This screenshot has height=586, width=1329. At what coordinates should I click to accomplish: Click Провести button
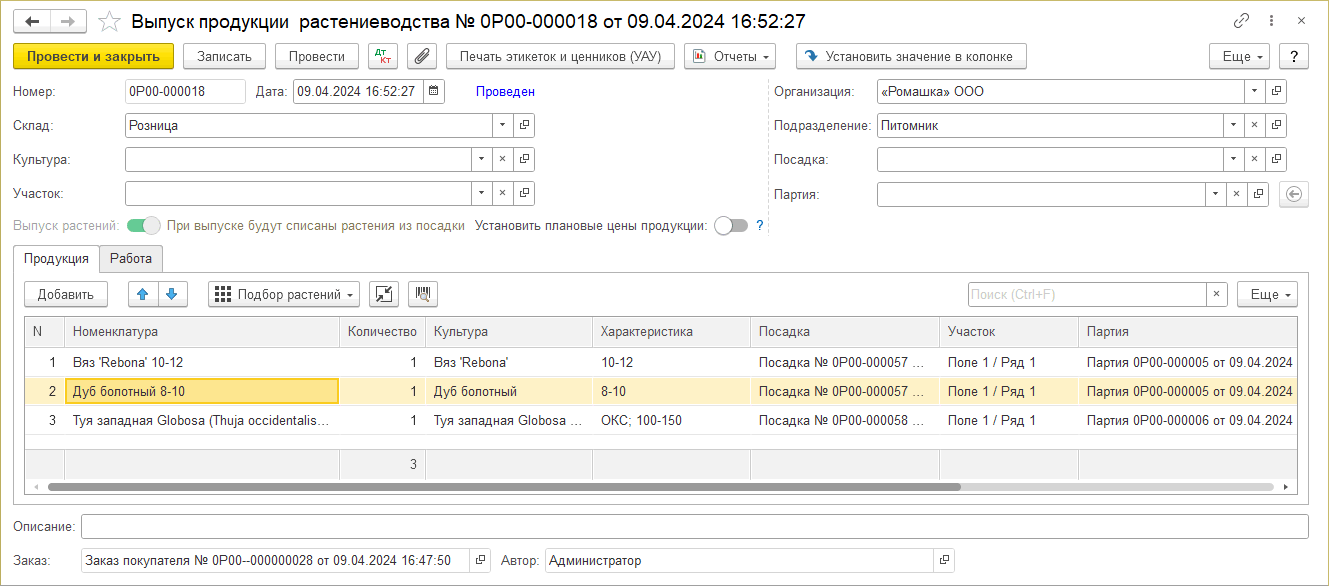point(317,56)
